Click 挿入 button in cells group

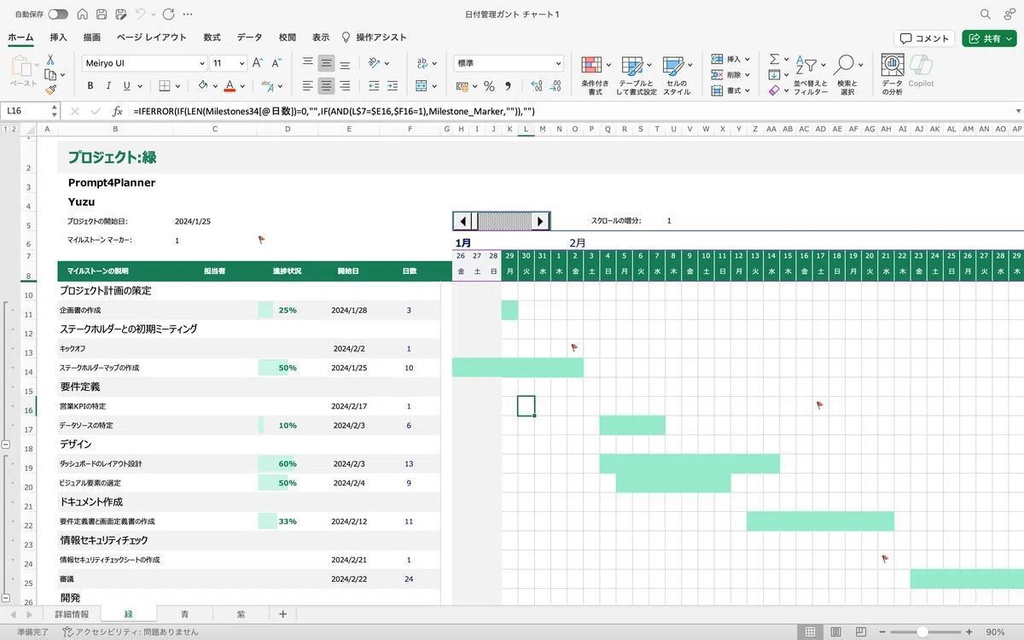(730, 59)
